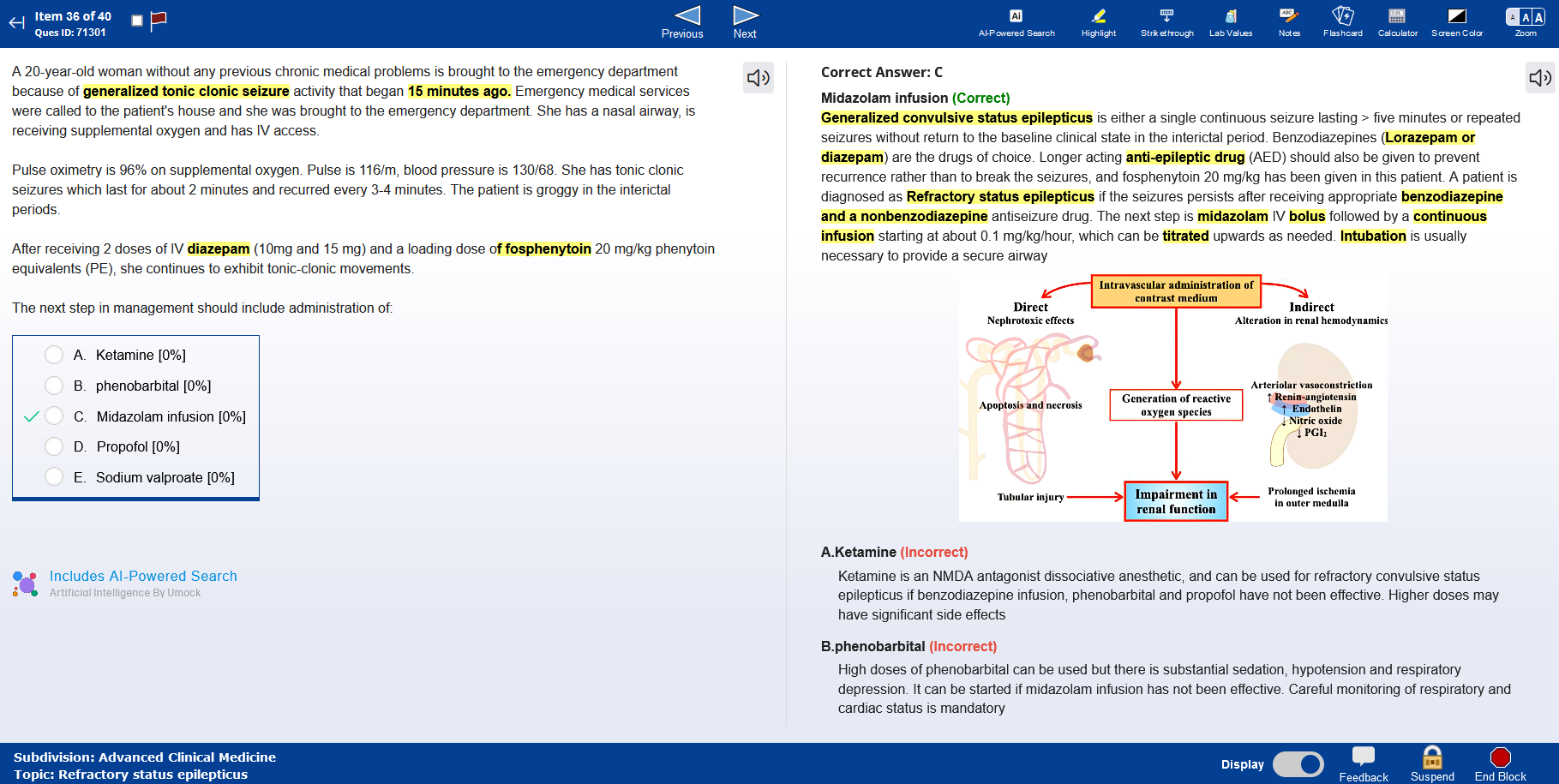Go to Previous question

683,23
